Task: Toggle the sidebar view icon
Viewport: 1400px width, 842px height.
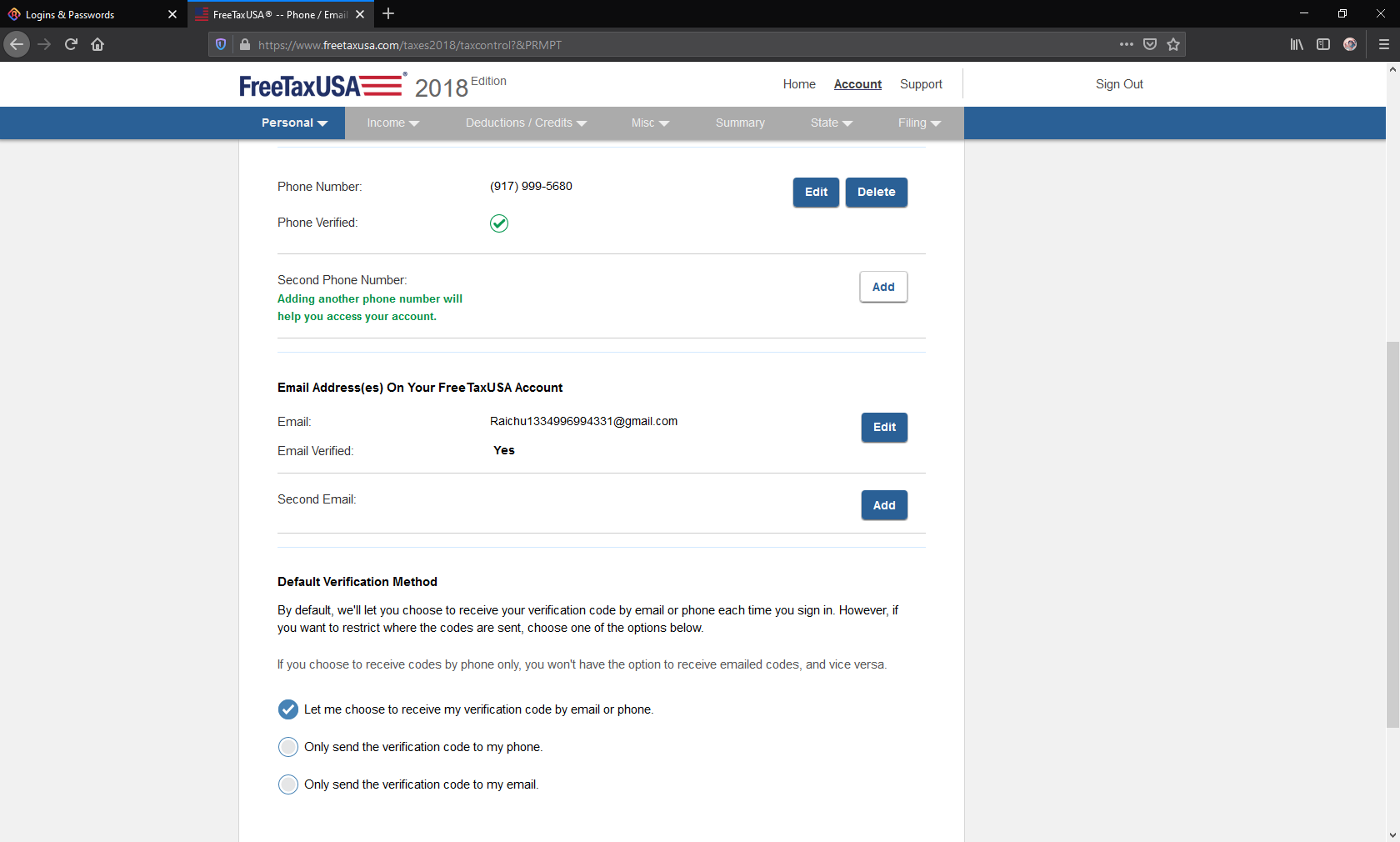Action: 1323,44
